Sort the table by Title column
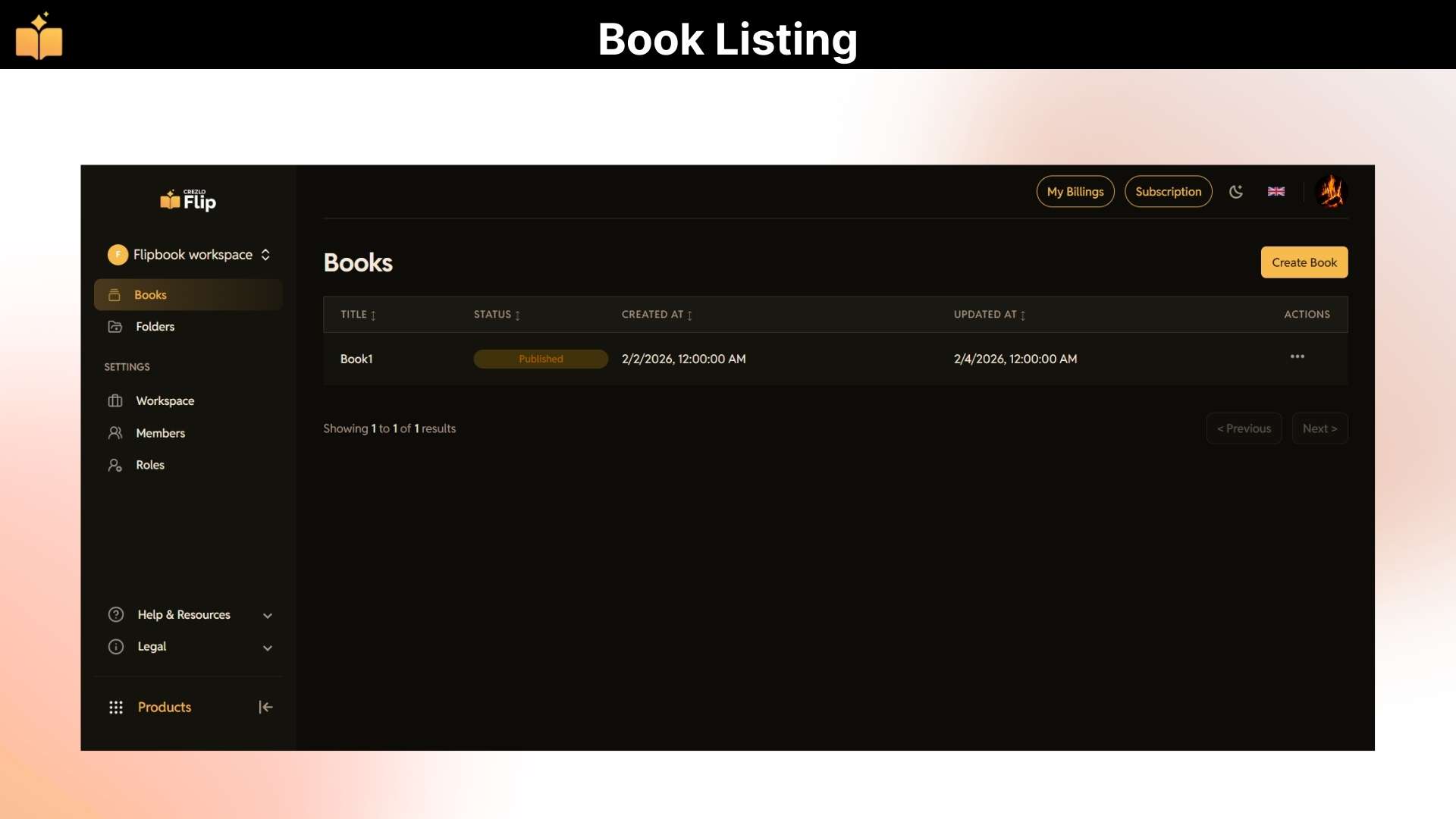The image size is (1456, 819). [358, 315]
